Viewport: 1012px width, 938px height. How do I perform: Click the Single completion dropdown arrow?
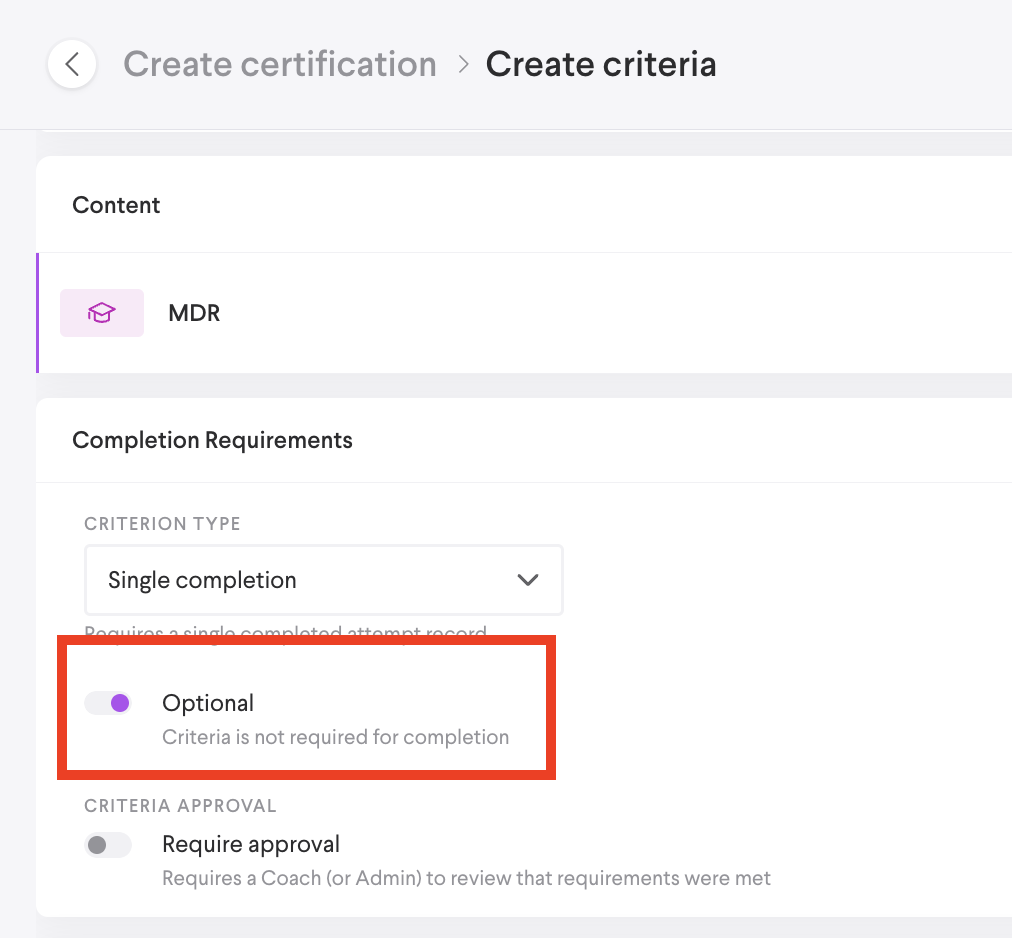tap(527, 580)
